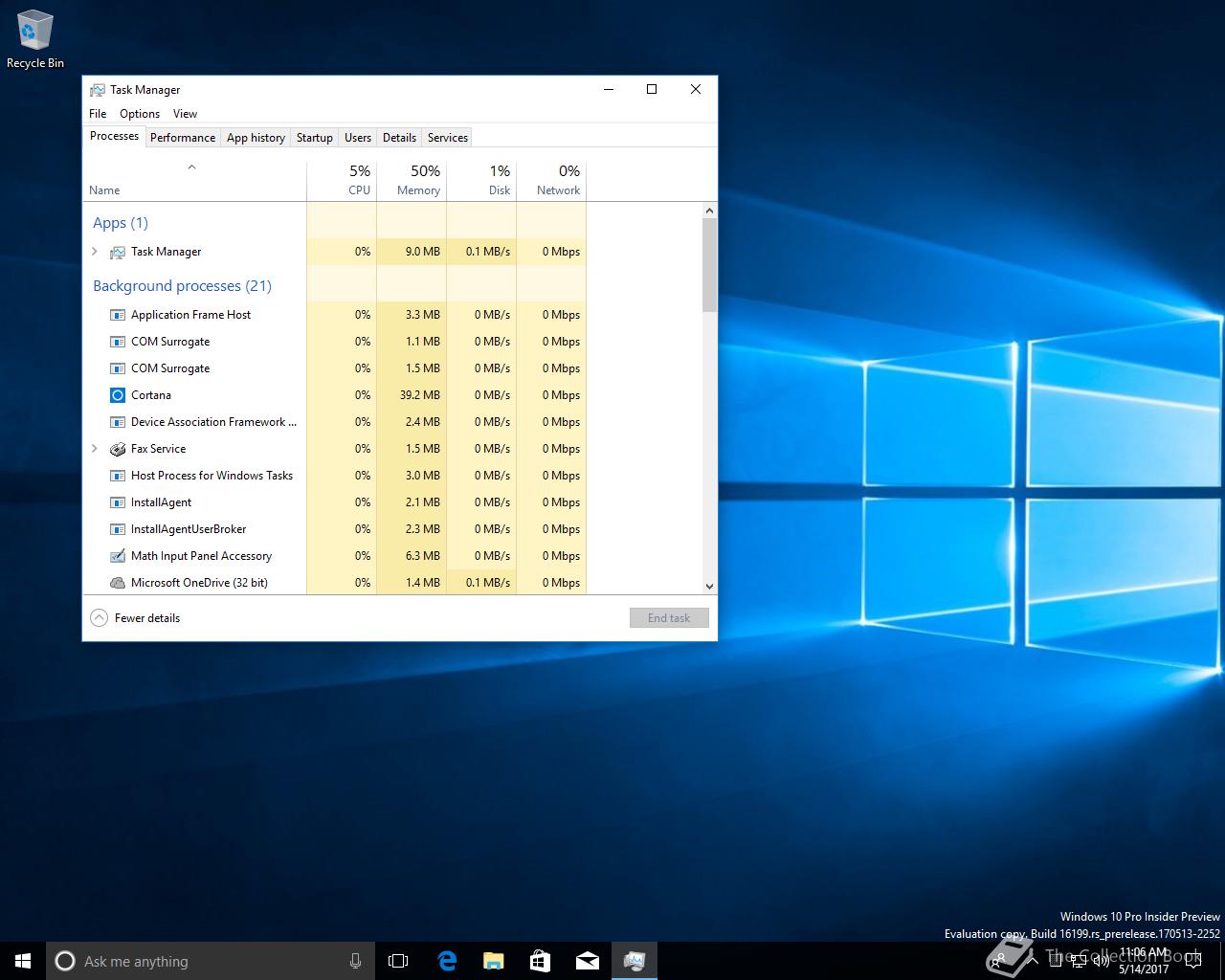Switch to the Performance tab
This screenshot has width=1225, height=980.
tap(182, 138)
